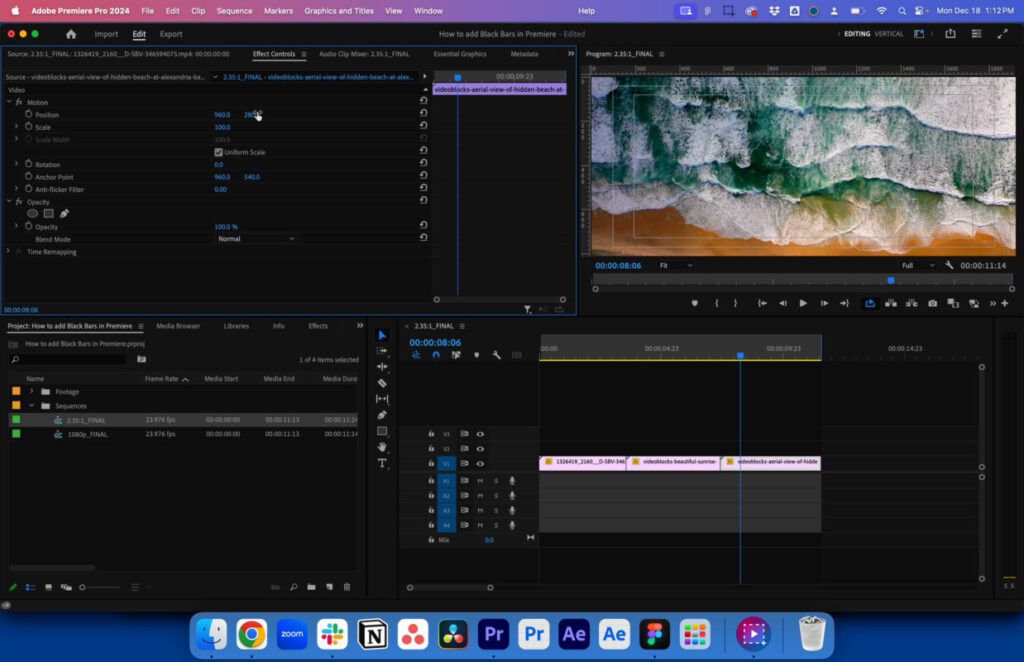Screen dimensions: 1024x662
Task: Hide track V3 with eye icon
Action: pyautogui.click(x=480, y=433)
